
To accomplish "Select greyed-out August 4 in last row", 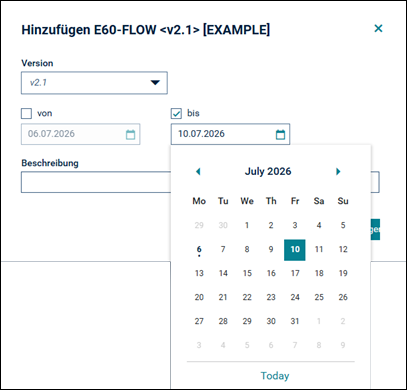I will [223, 345].
